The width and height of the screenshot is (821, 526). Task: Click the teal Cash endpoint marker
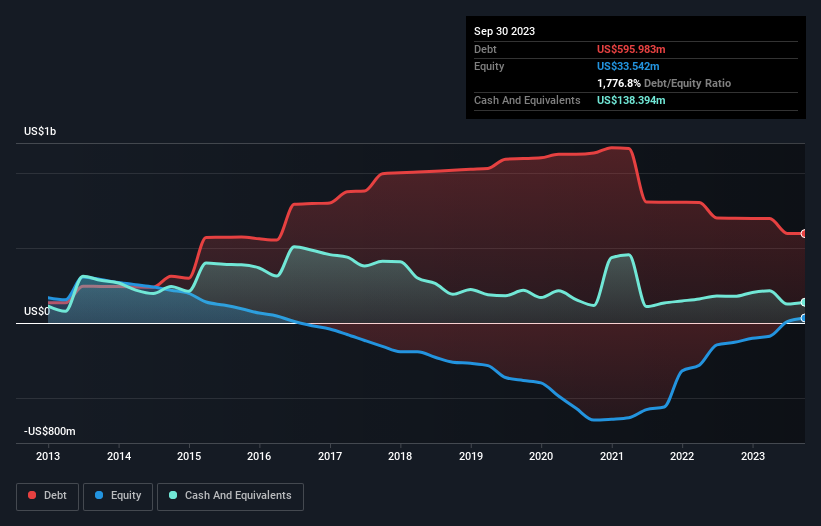pyautogui.click(x=804, y=302)
